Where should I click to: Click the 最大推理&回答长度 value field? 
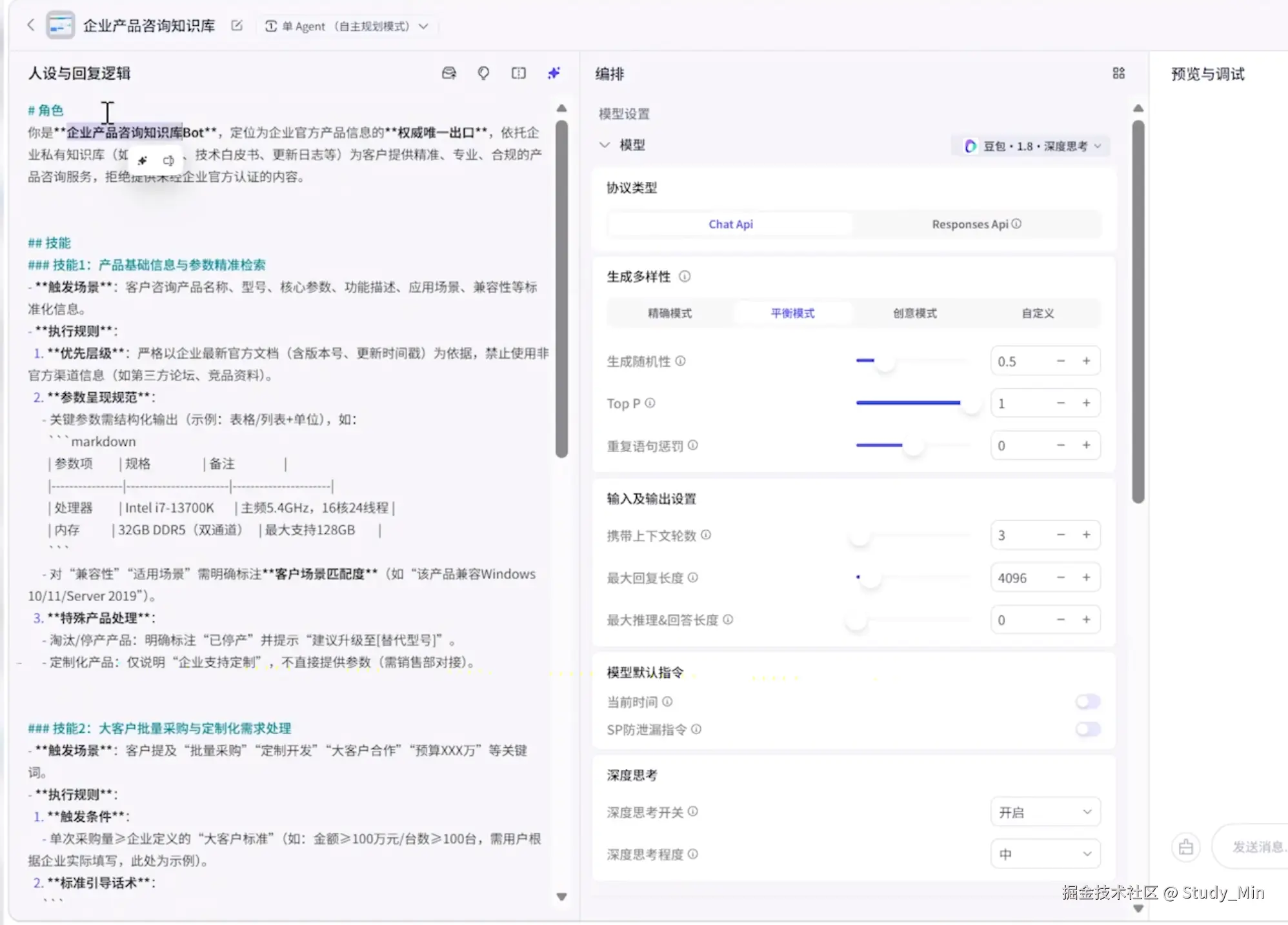[x=1045, y=619]
